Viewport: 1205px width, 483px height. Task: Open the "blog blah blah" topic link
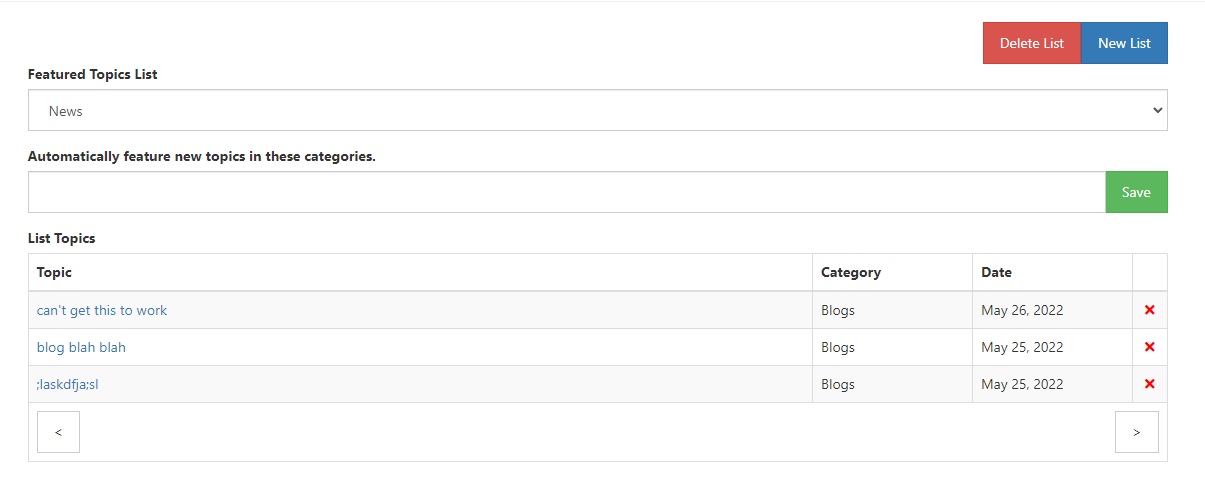click(x=81, y=347)
